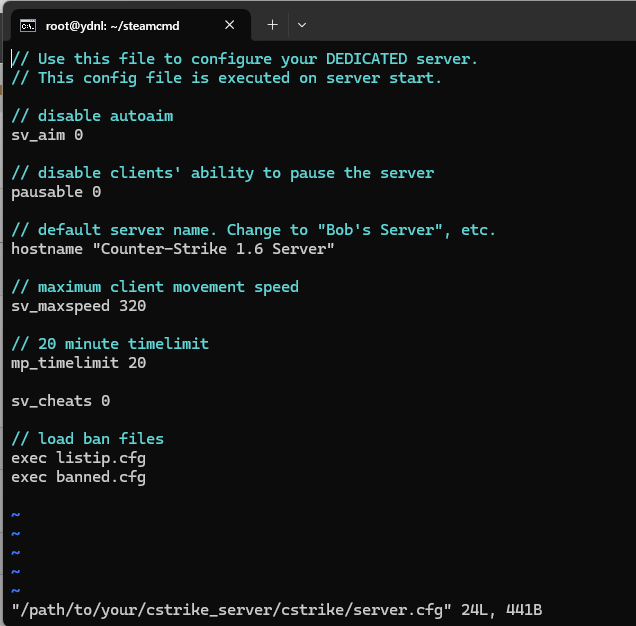The width and height of the screenshot is (636, 626).
Task: Open a new terminal tab
Action: [x=272, y=25]
